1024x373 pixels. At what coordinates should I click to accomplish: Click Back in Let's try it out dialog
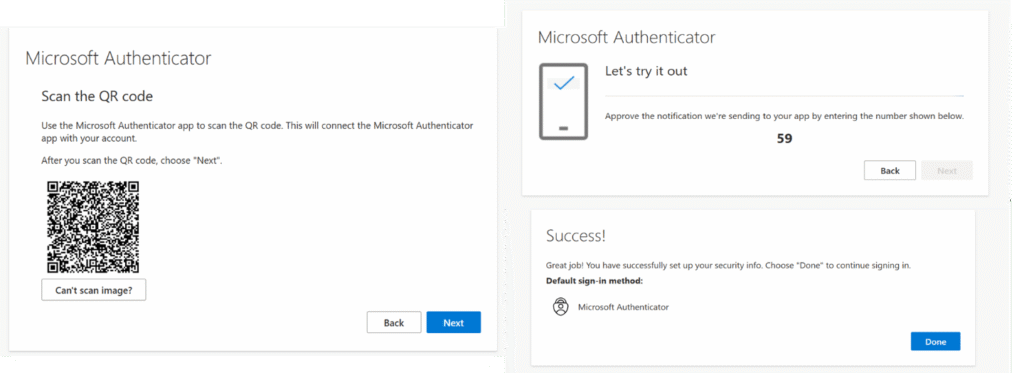tap(889, 170)
